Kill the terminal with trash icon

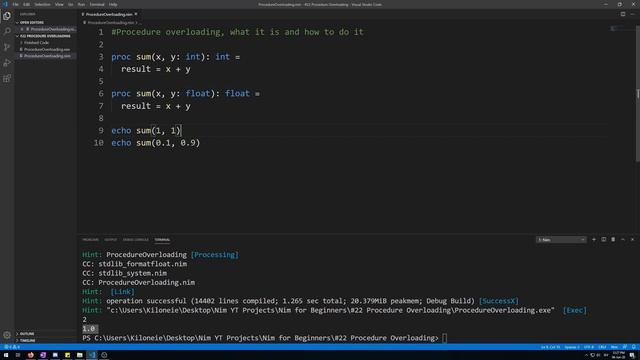pos(613,240)
